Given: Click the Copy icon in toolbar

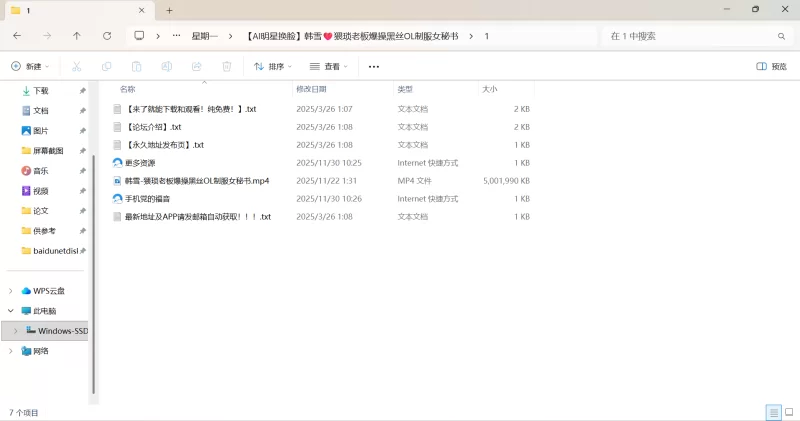Looking at the screenshot, I should 106,66.
